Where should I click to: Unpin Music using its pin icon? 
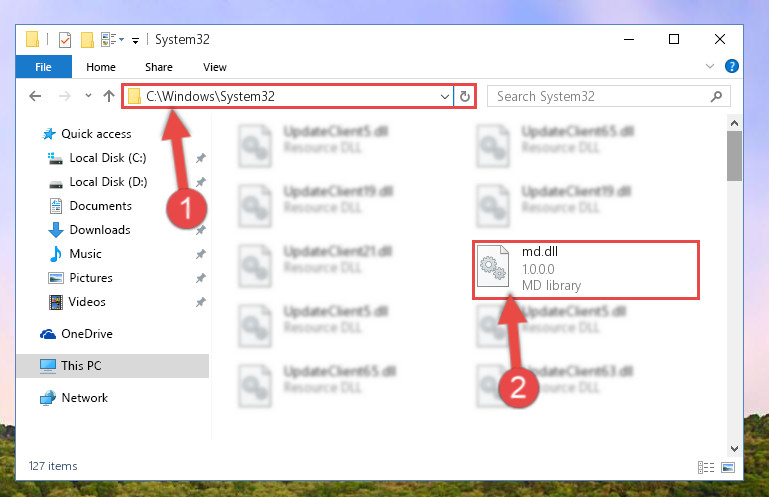201,254
